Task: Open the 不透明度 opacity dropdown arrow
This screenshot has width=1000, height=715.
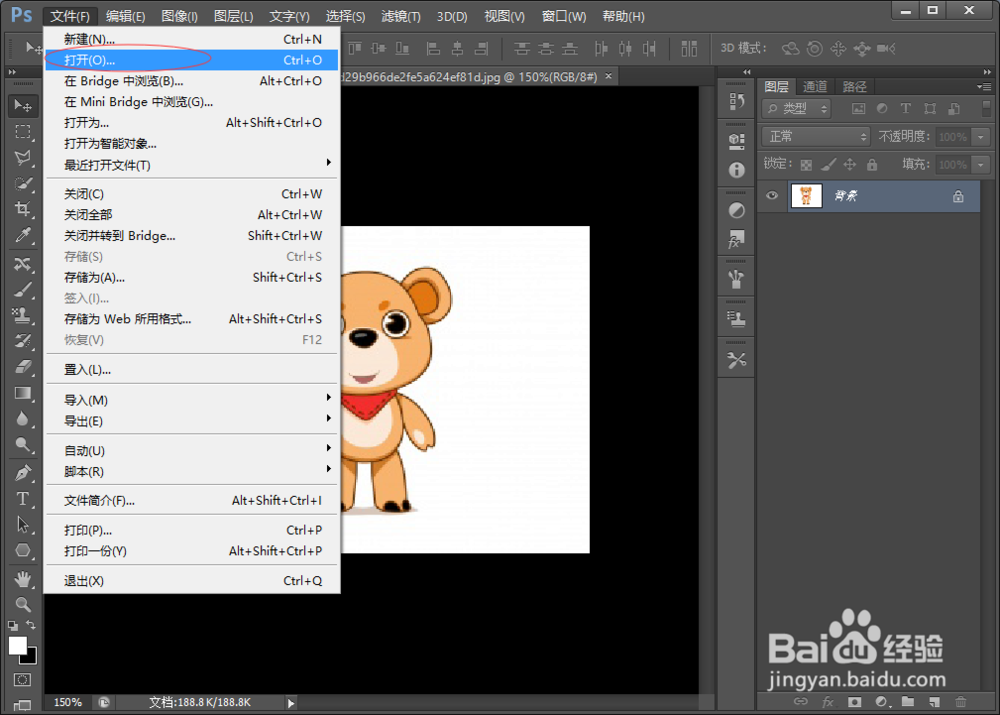Action: (x=981, y=136)
